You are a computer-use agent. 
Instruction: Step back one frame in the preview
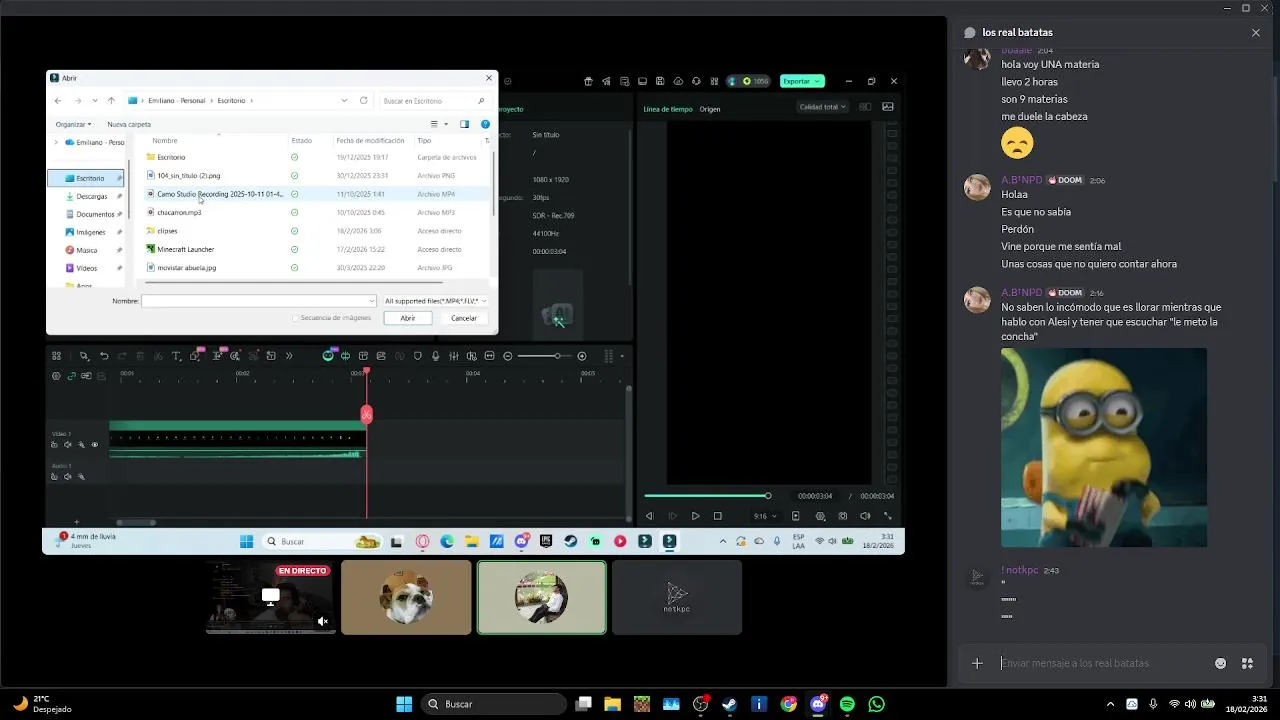pos(650,516)
